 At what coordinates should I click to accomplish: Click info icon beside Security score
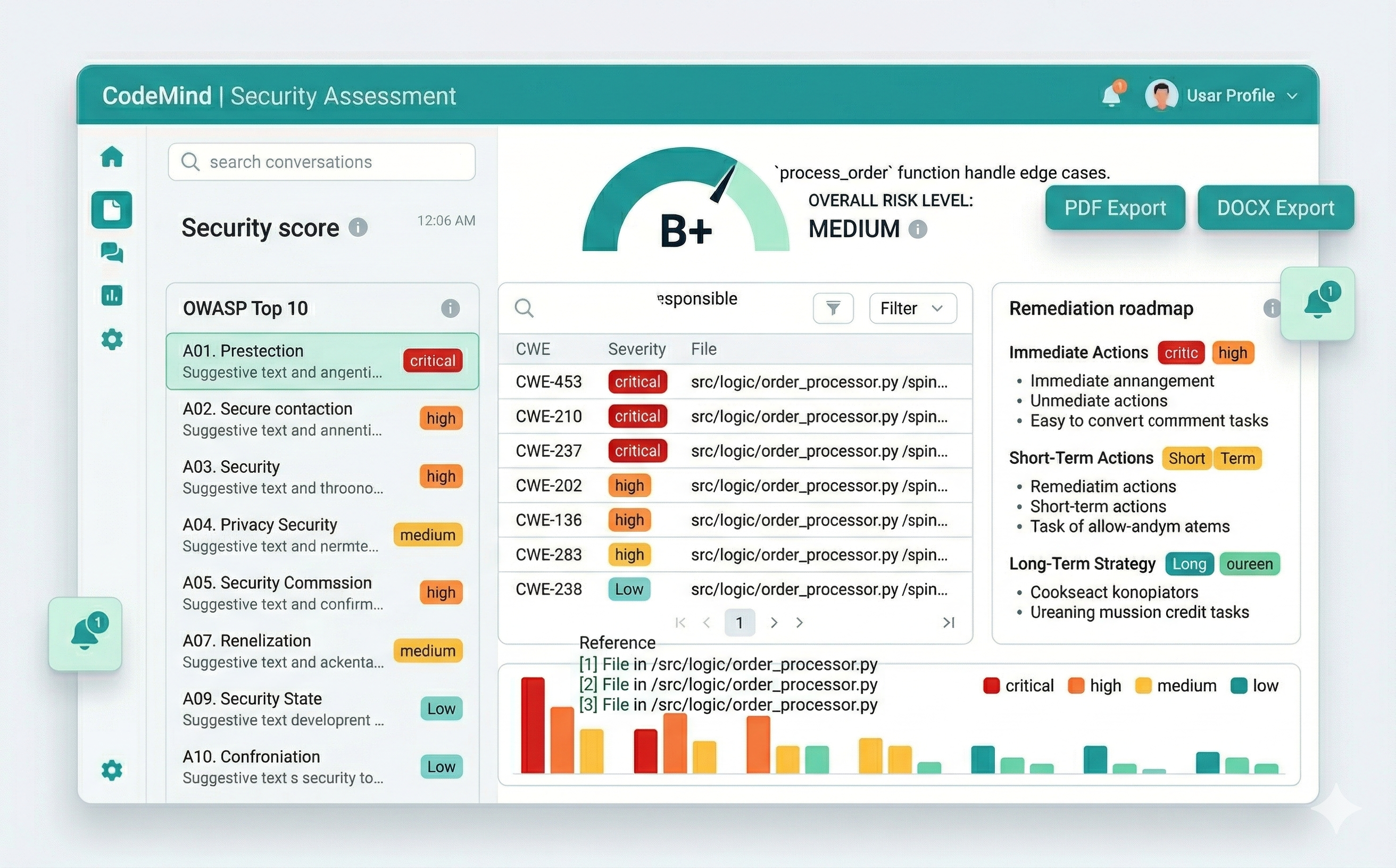click(358, 228)
